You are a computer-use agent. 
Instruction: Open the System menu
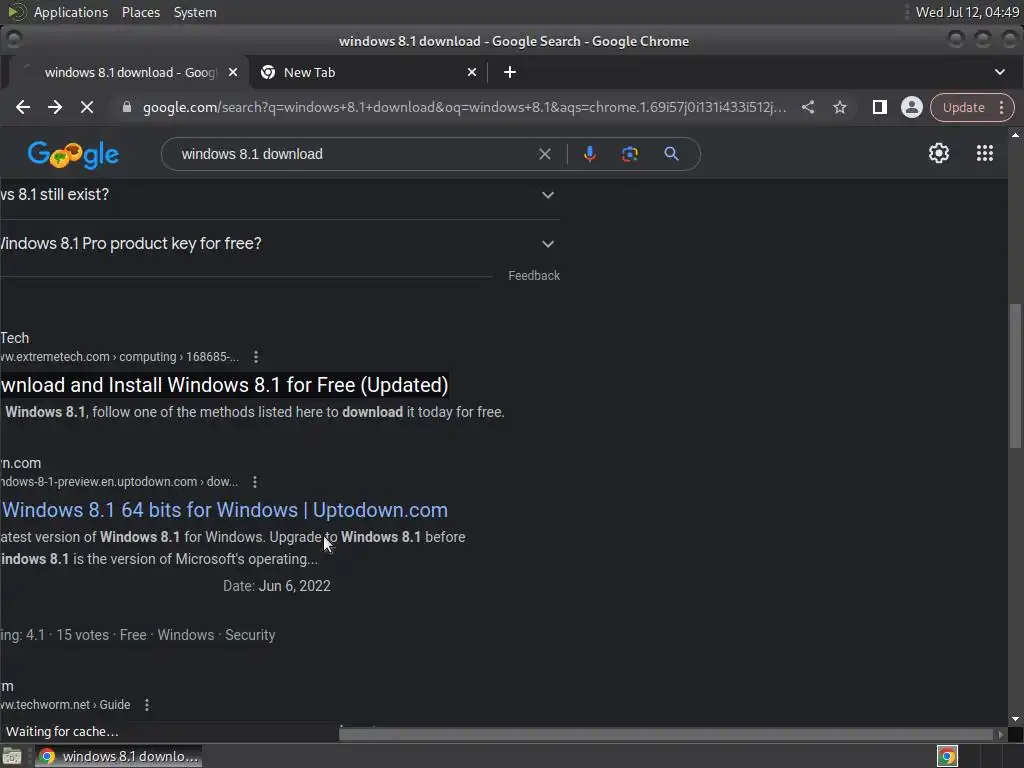[x=195, y=12]
